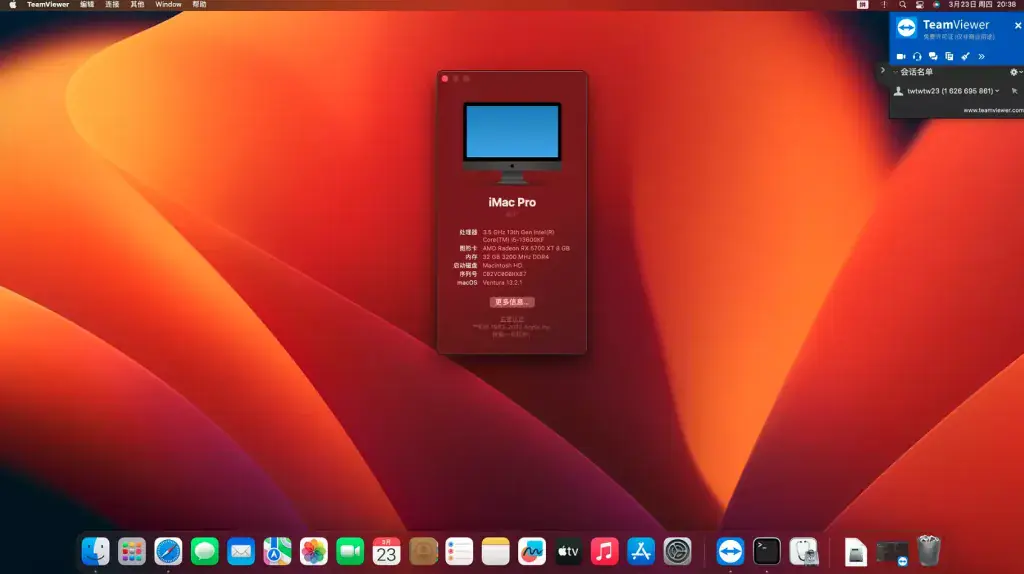Image resolution: width=1024 pixels, height=574 pixels.
Task: Open the Trash in the Dock
Action: (x=929, y=550)
